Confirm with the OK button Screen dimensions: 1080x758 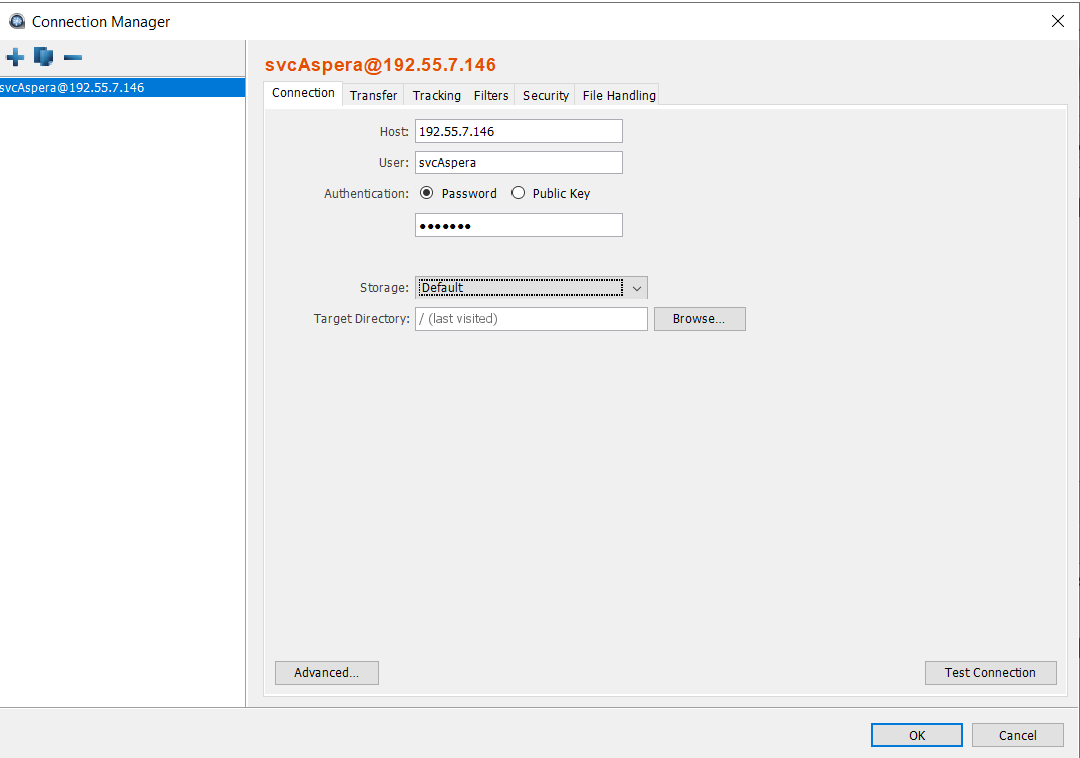(916, 735)
